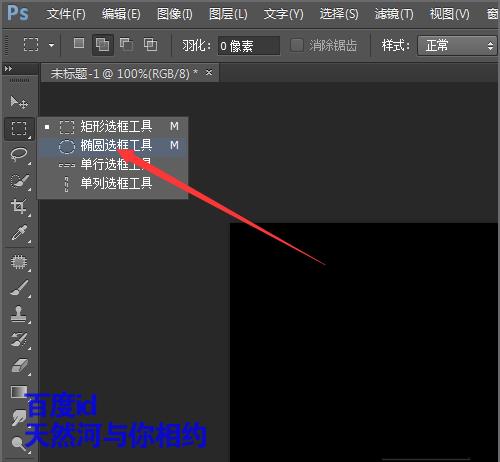Viewport: 500px width, 462px height.
Task: Select the Lasso tool
Action: tap(19, 154)
